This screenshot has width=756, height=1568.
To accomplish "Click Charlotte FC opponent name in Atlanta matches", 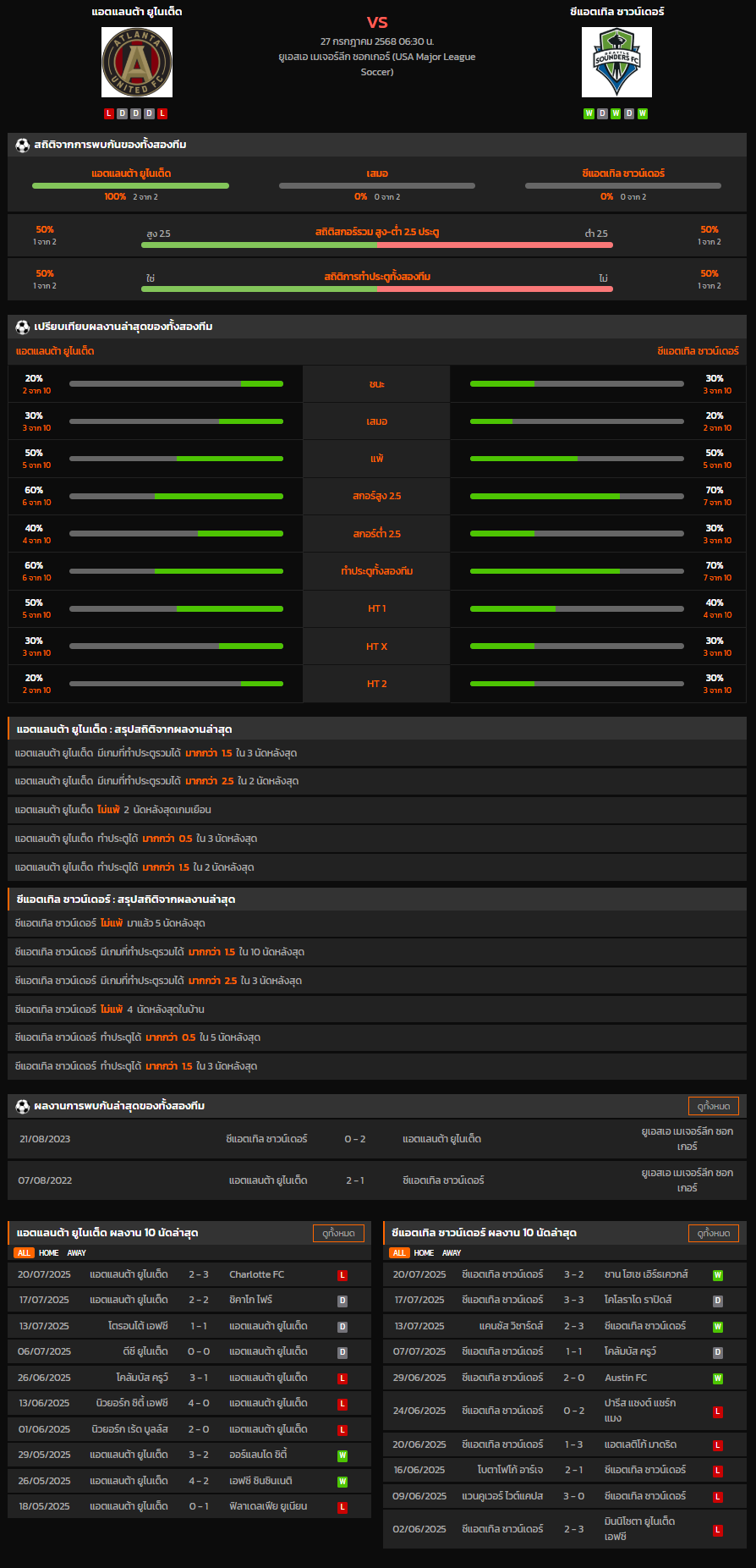I will pos(257,1274).
